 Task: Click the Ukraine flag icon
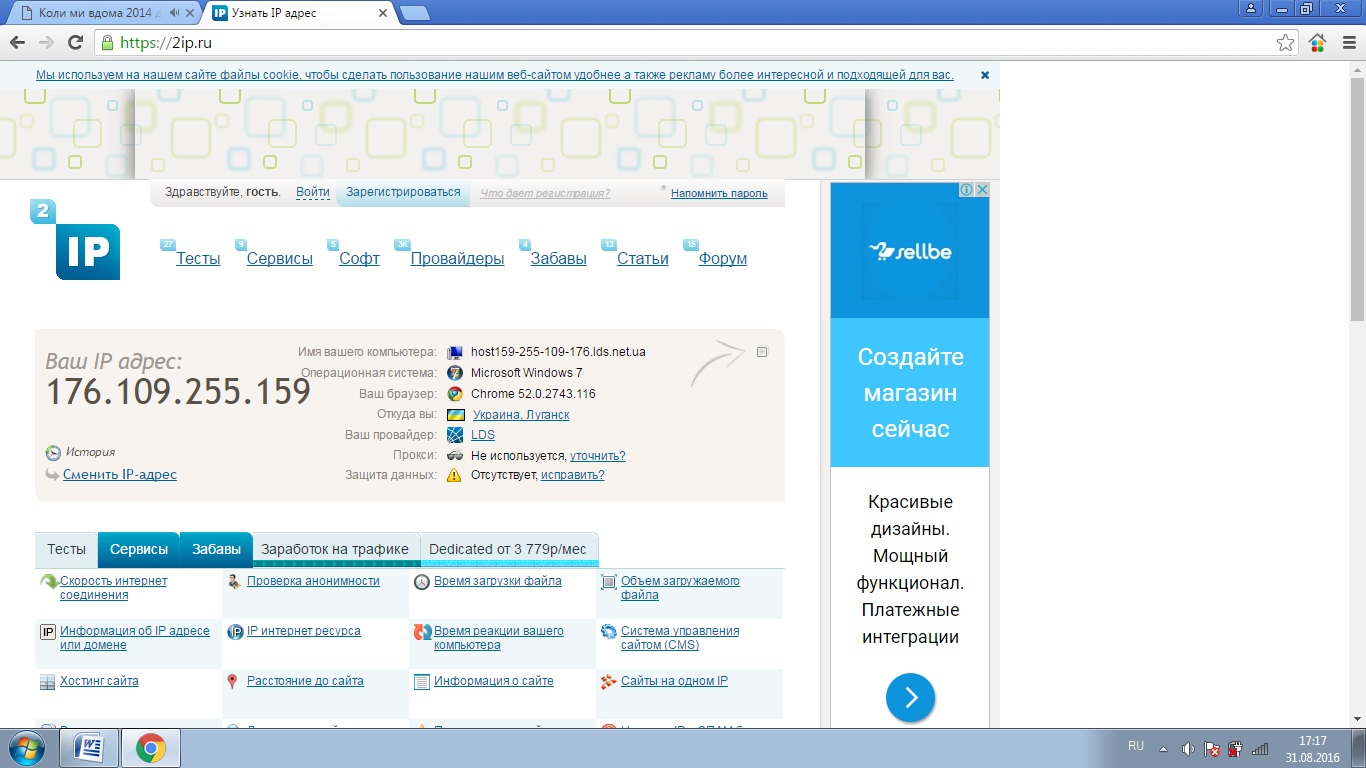[x=455, y=414]
